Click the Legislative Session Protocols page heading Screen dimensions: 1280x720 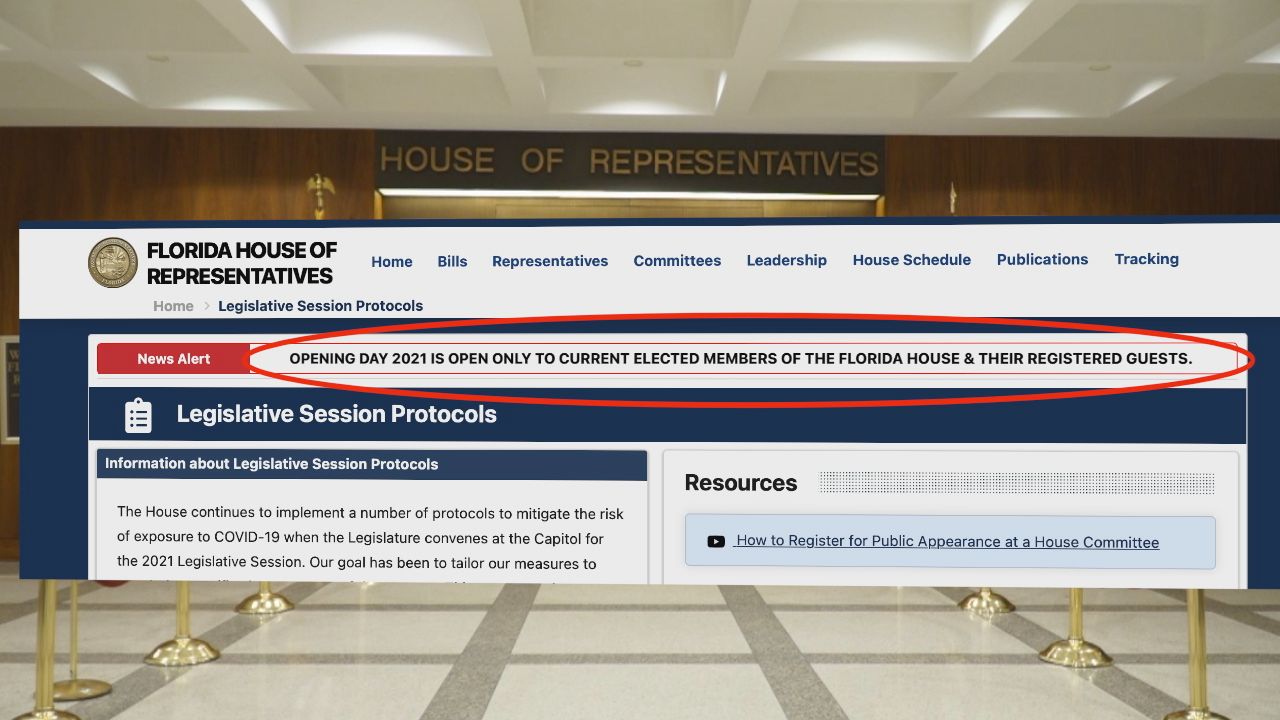pos(337,414)
